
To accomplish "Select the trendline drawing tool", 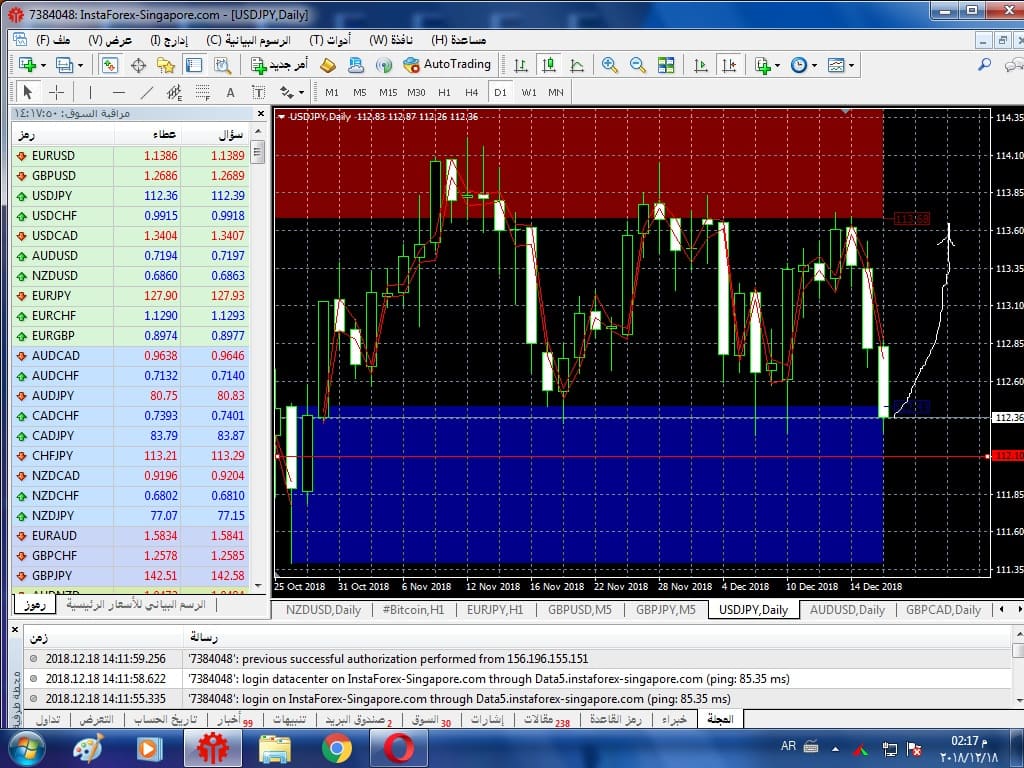I will (147, 92).
